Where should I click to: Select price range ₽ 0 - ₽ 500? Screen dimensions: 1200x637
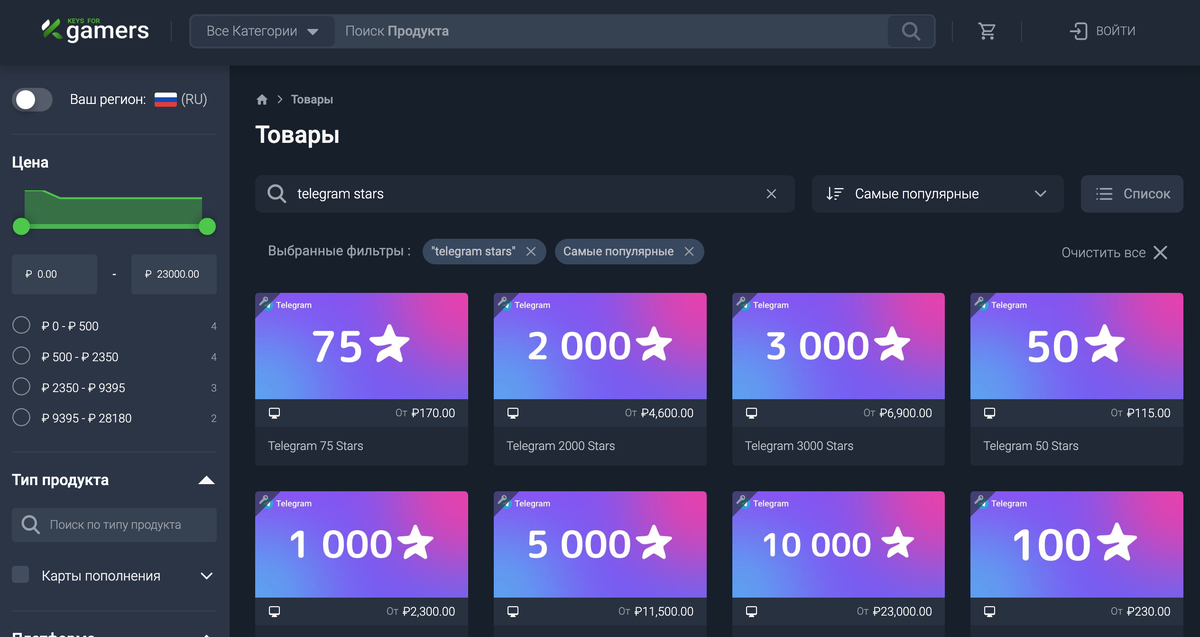click(21, 326)
